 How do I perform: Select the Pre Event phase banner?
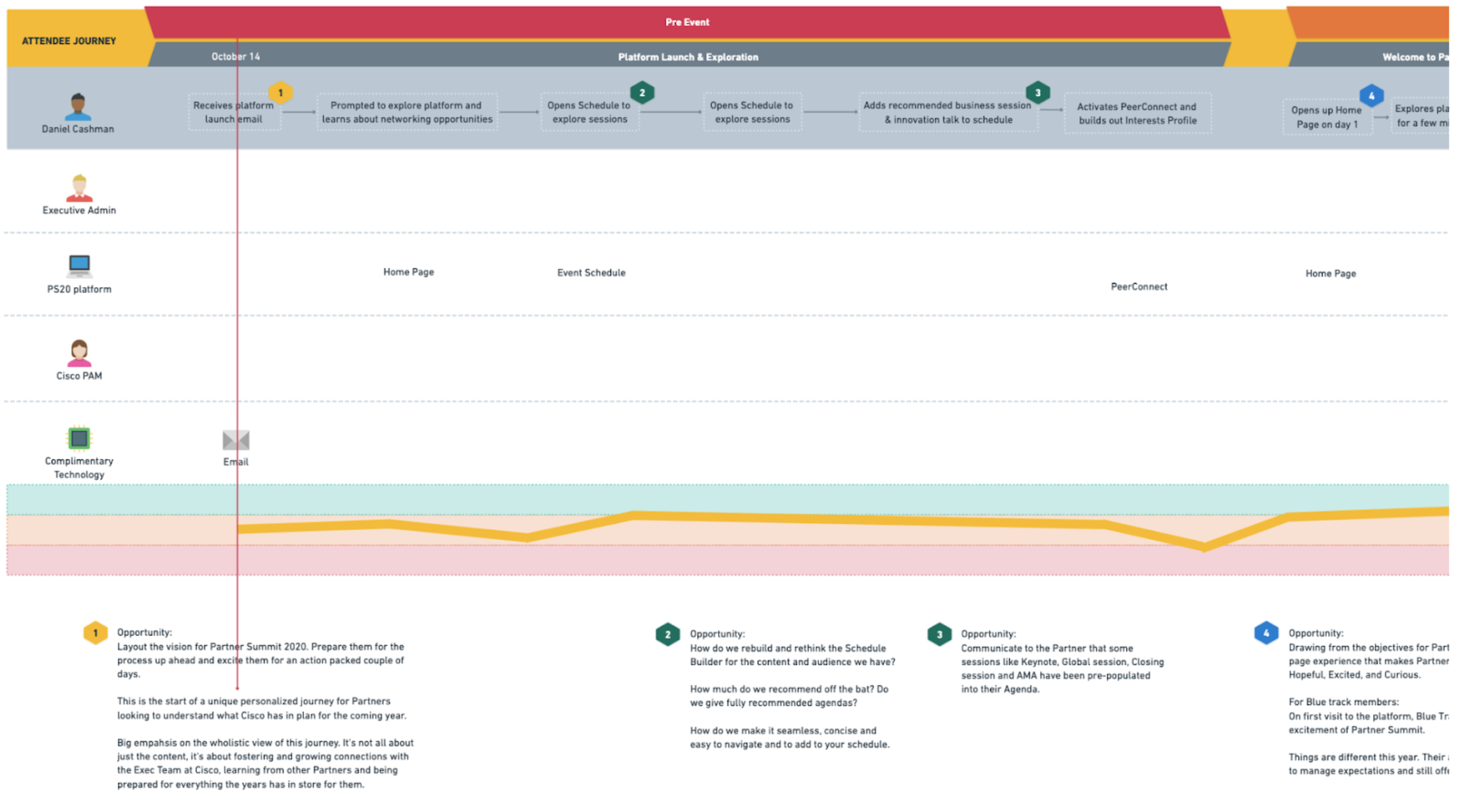tap(687, 22)
